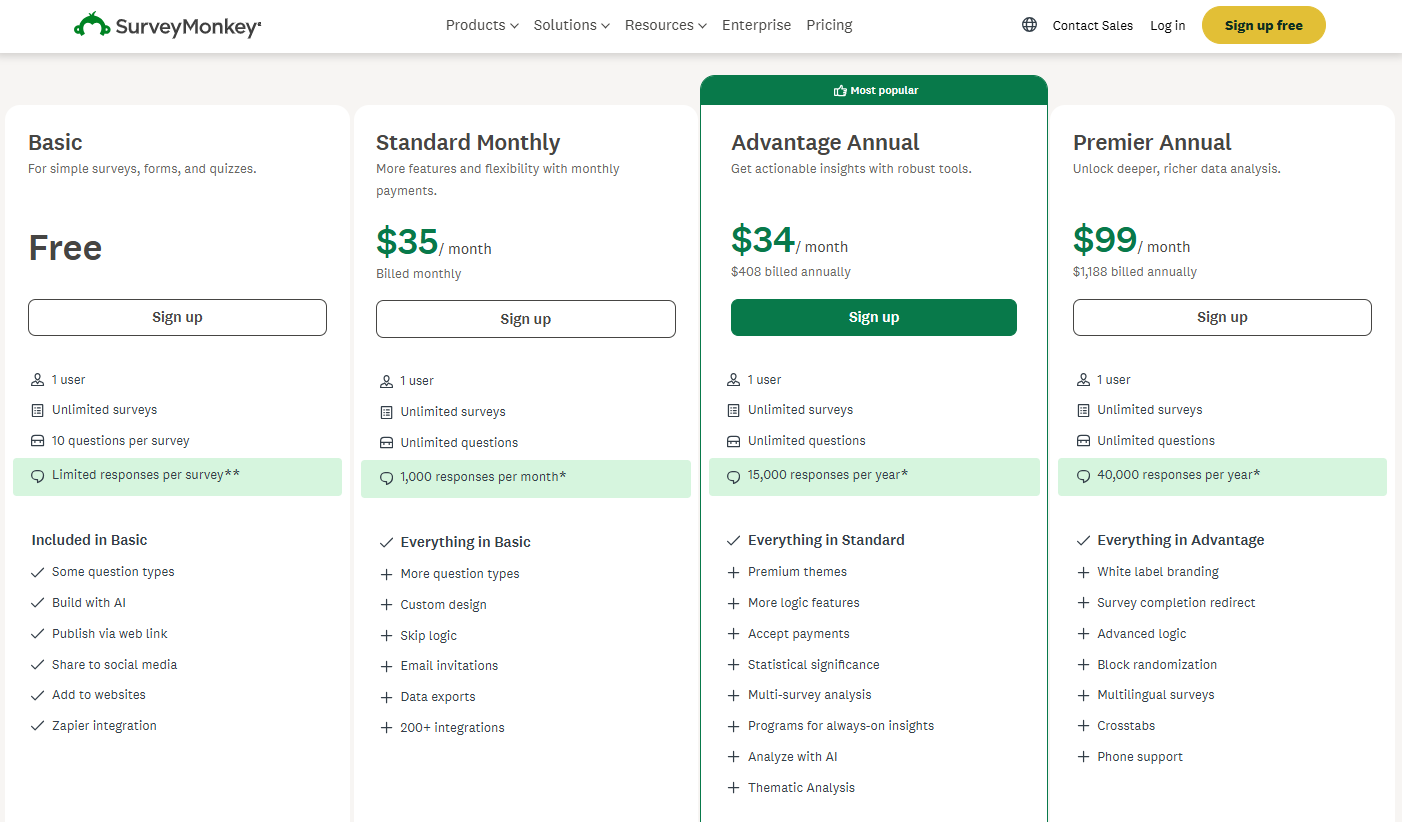Click the yellow Sign up free button

(1264, 25)
